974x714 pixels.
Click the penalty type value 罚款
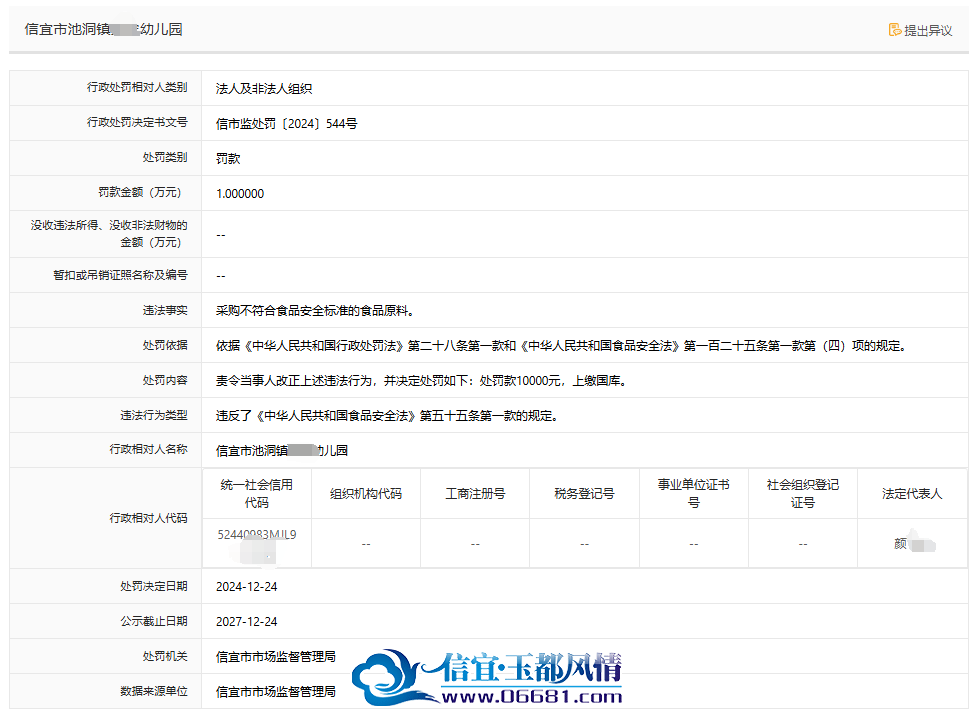[228, 158]
